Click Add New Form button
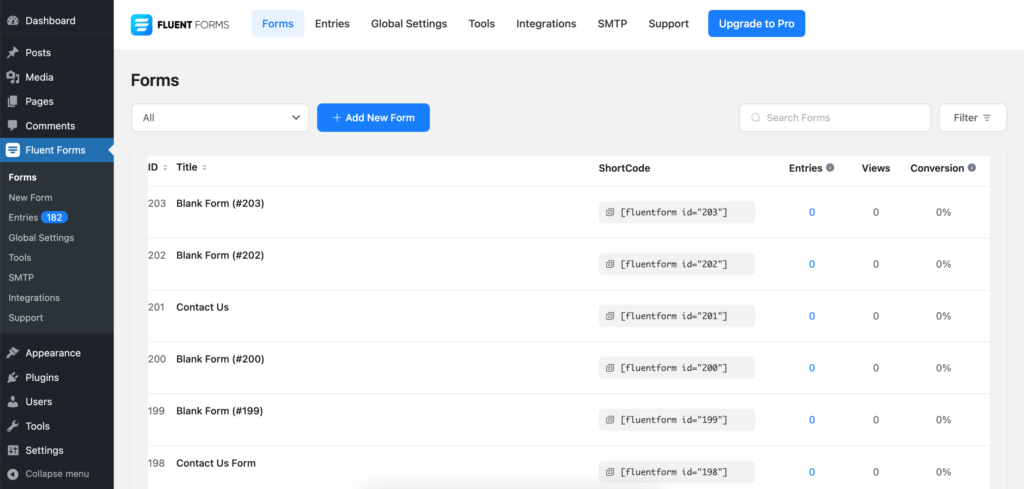This screenshot has height=489, width=1024. [x=374, y=118]
